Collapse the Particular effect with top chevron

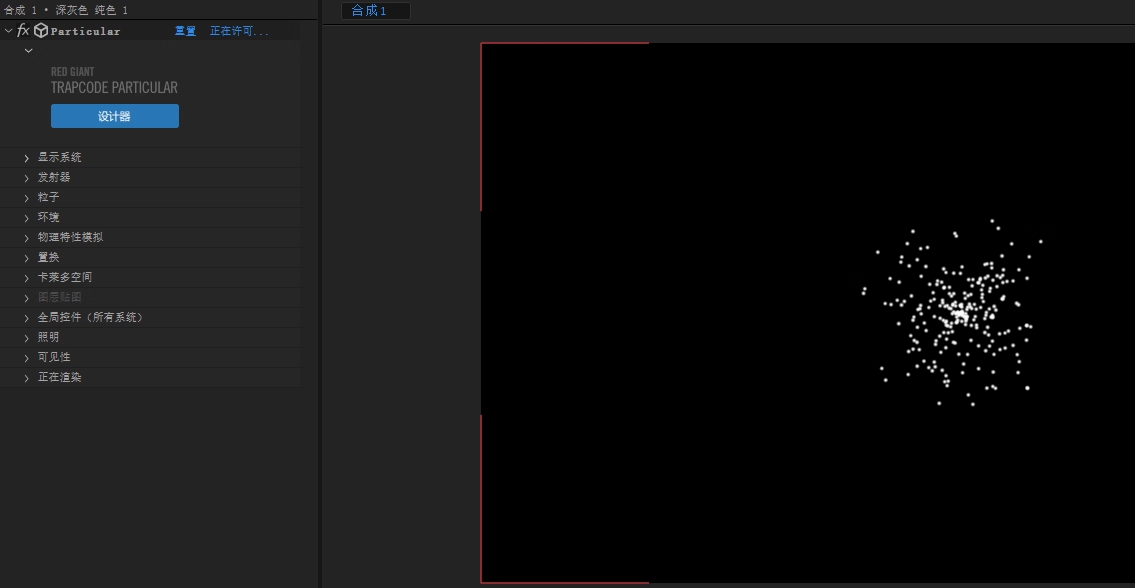tap(9, 31)
